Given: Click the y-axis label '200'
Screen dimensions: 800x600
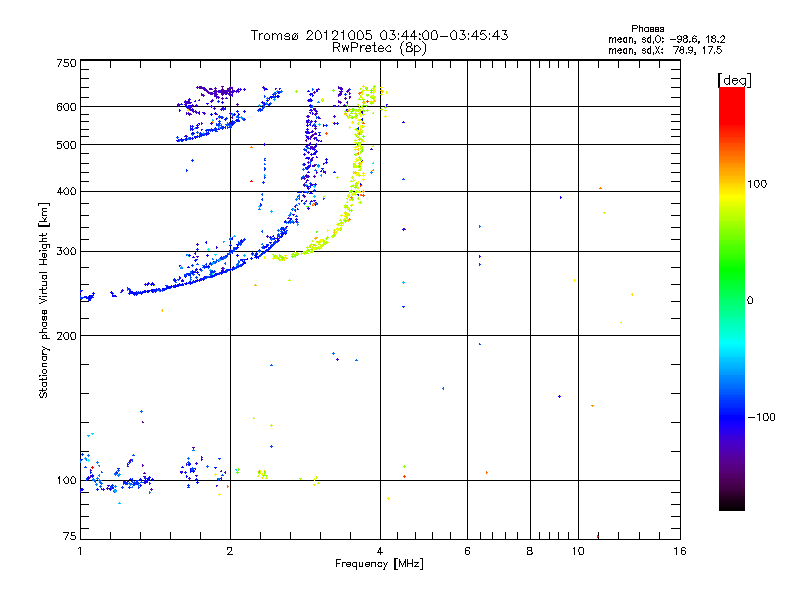Looking at the screenshot, I should coord(66,336).
